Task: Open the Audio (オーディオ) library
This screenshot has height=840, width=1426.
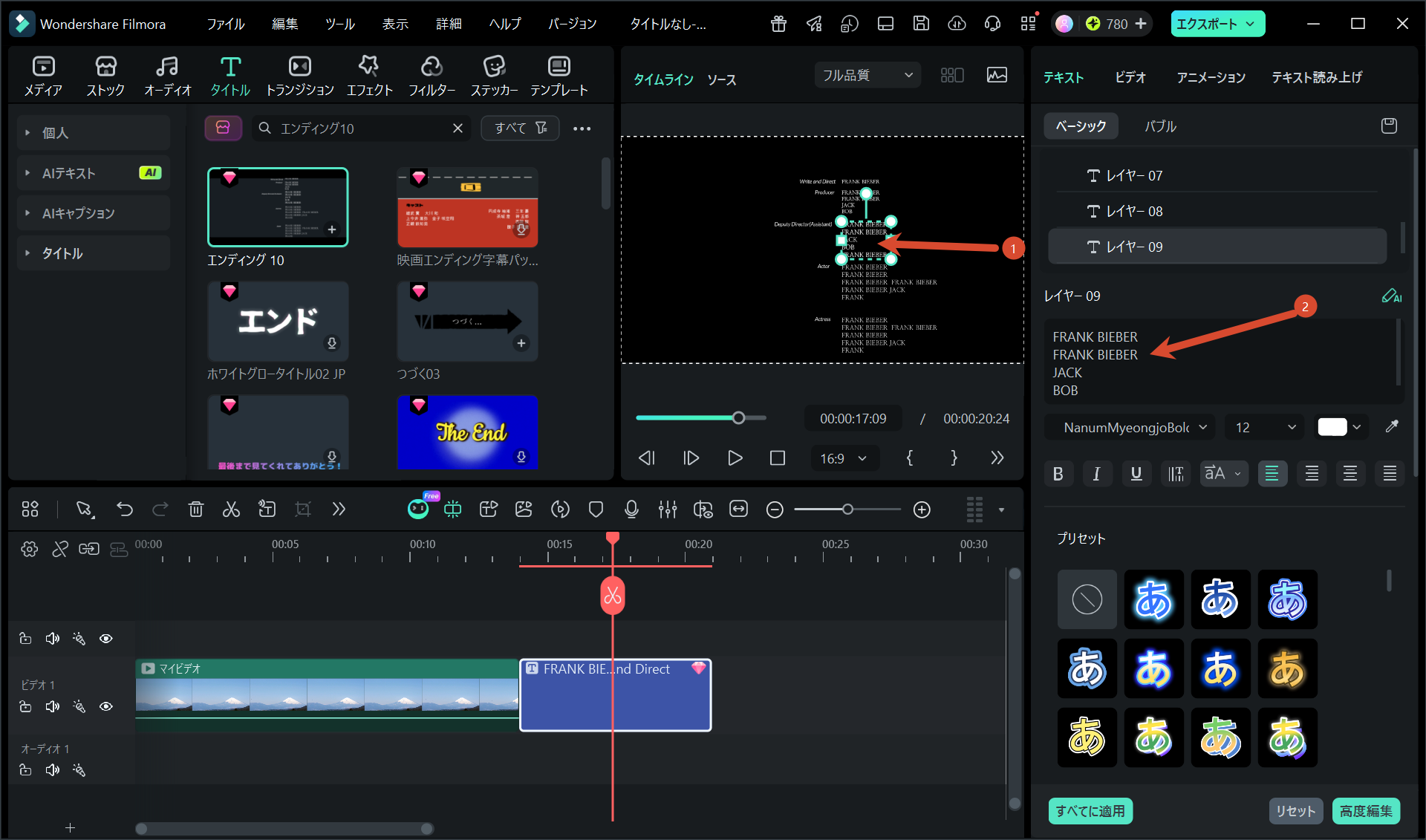Action: coord(167,76)
